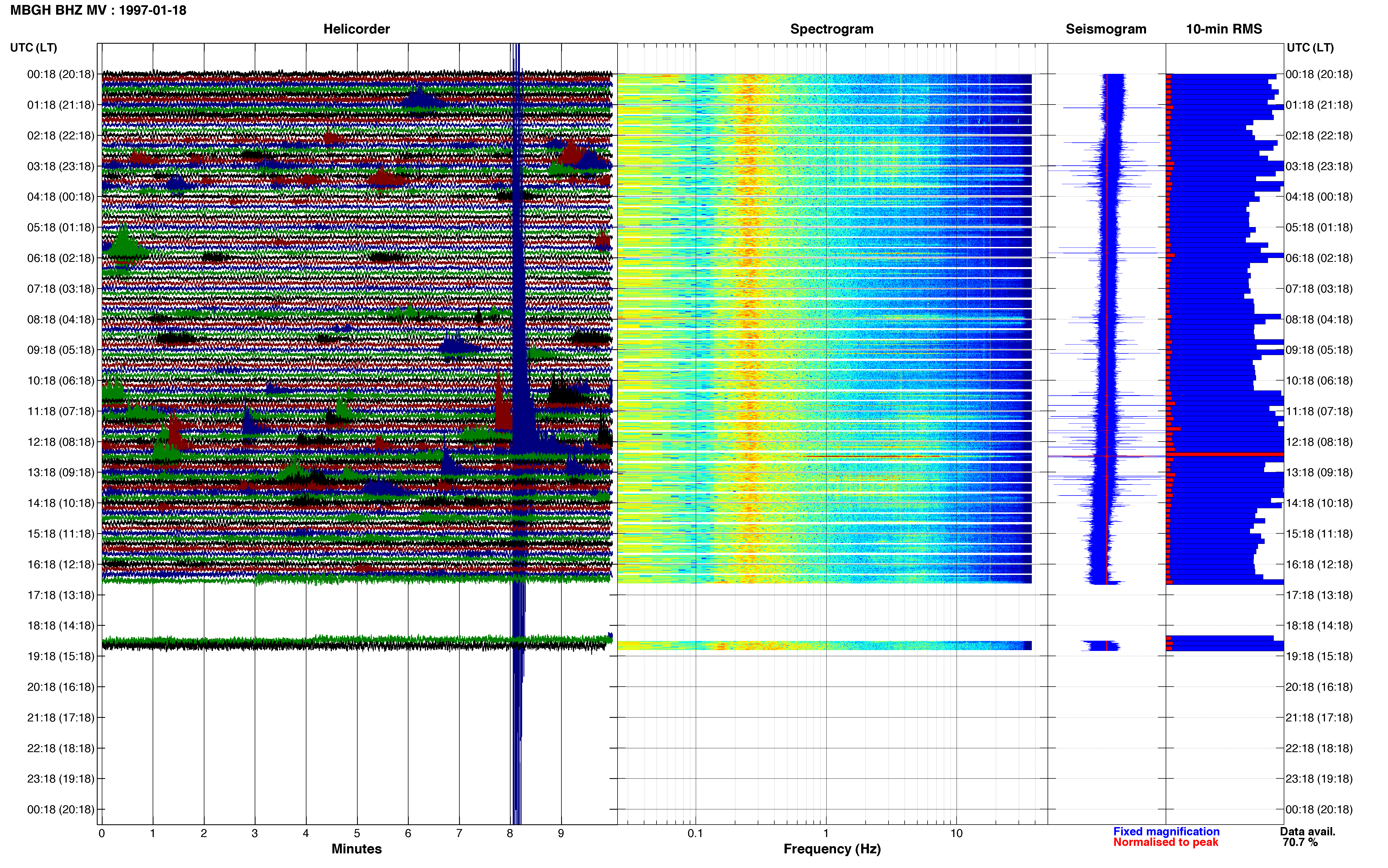Click the left time label 19:18 (15:18)
Viewport: 1388px width, 868px height.
click(61, 656)
